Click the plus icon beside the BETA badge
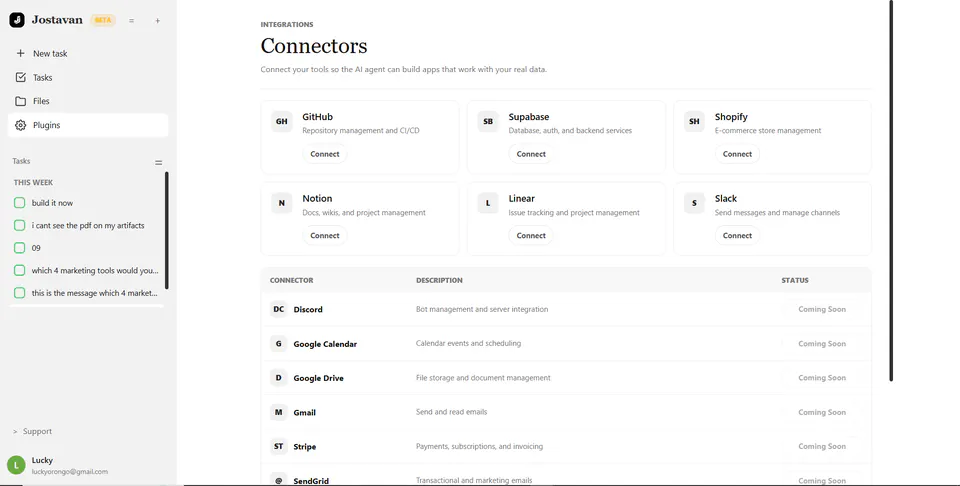 click(x=157, y=21)
